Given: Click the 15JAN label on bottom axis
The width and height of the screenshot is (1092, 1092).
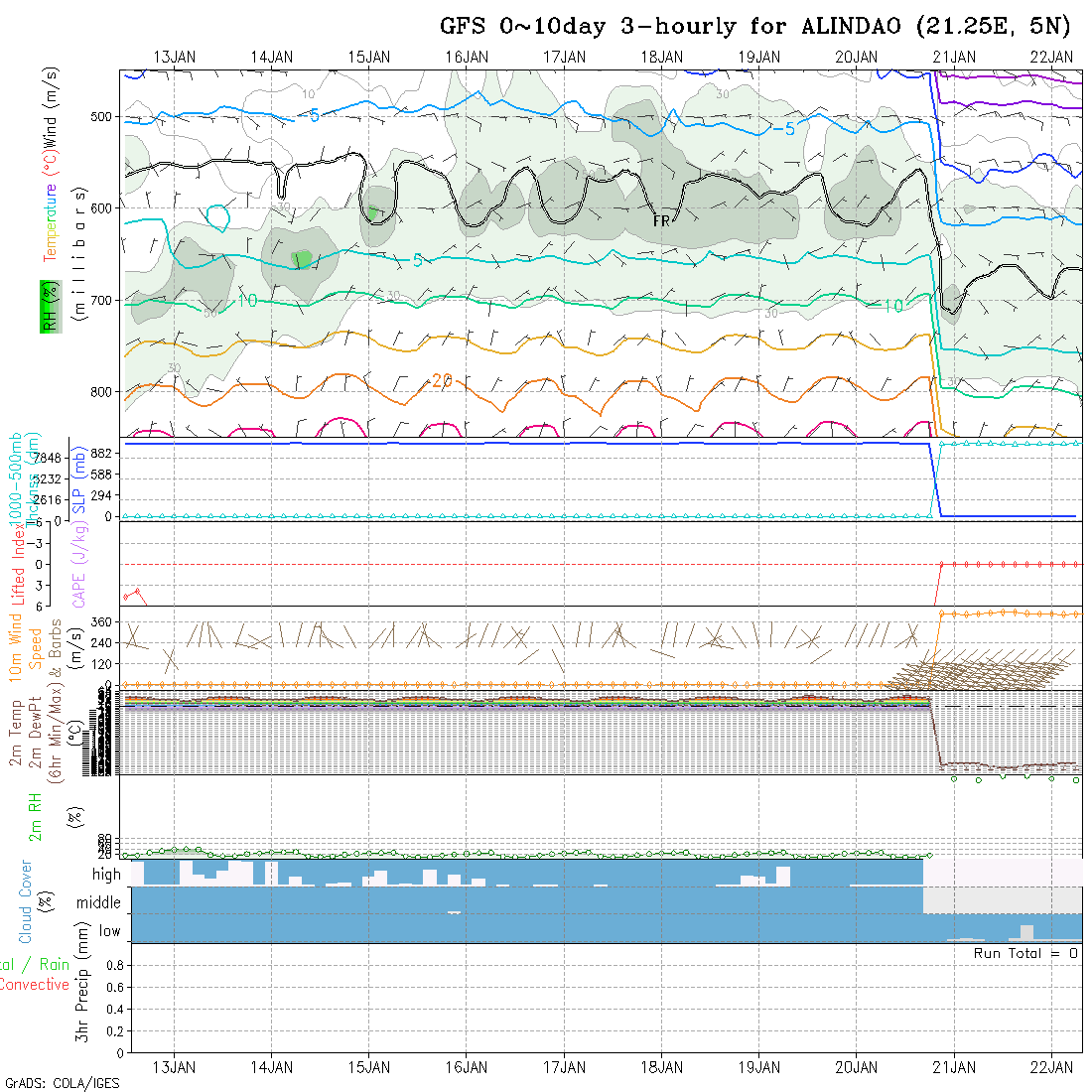Looking at the screenshot, I should [x=369, y=1067].
